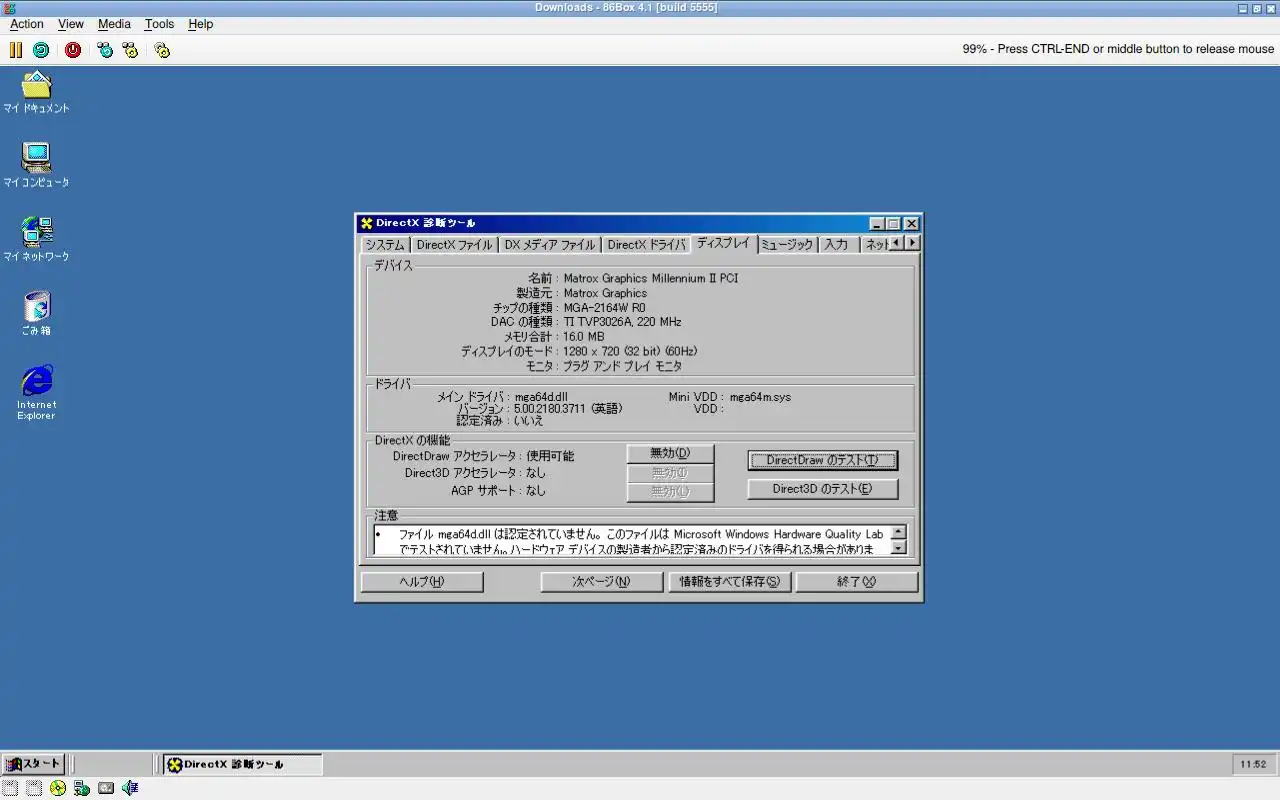Viewport: 1280px width, 800px height.
Task: Click the network status bar icon
Action: 82,788
